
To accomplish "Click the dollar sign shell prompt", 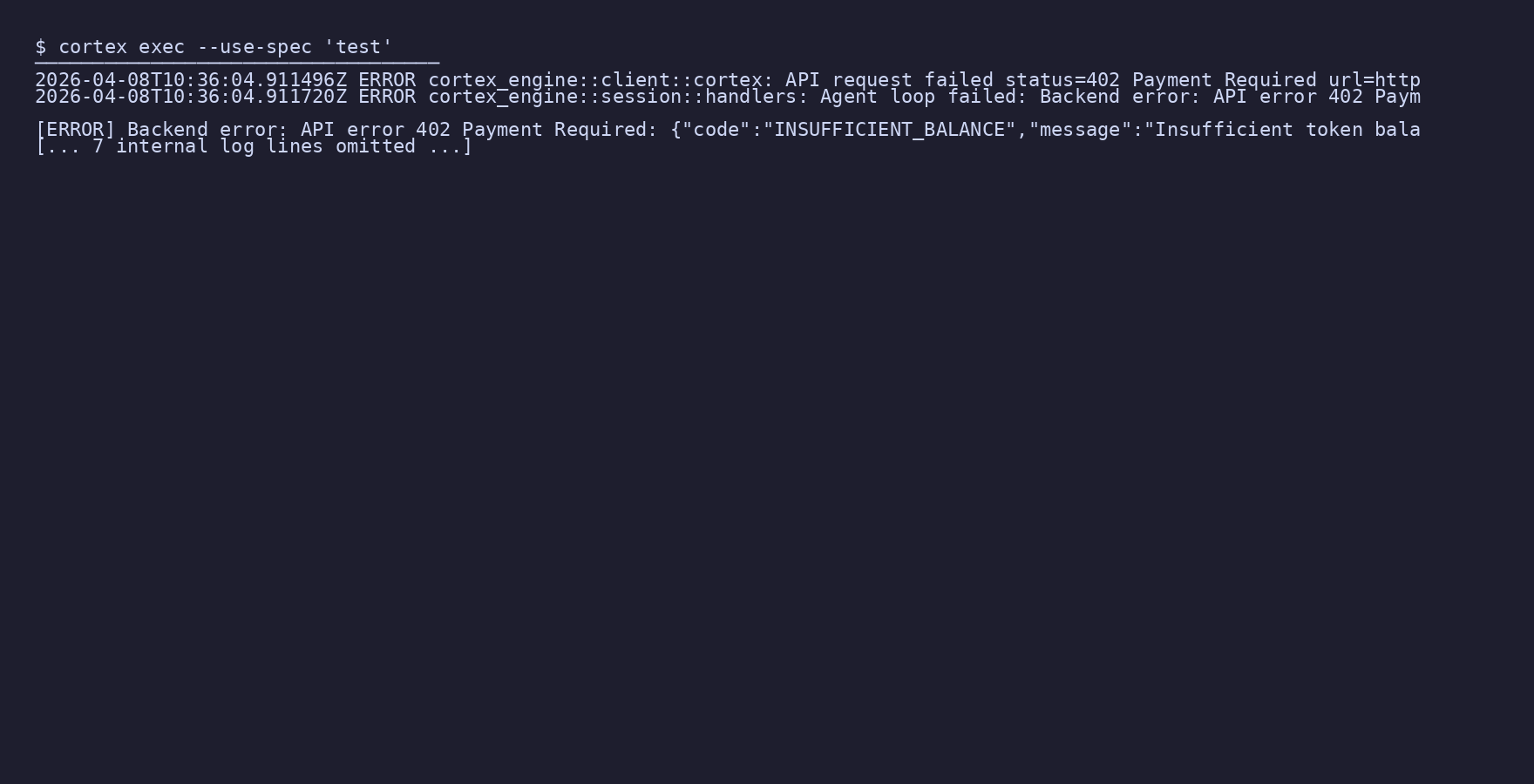I will click(41, 47).
